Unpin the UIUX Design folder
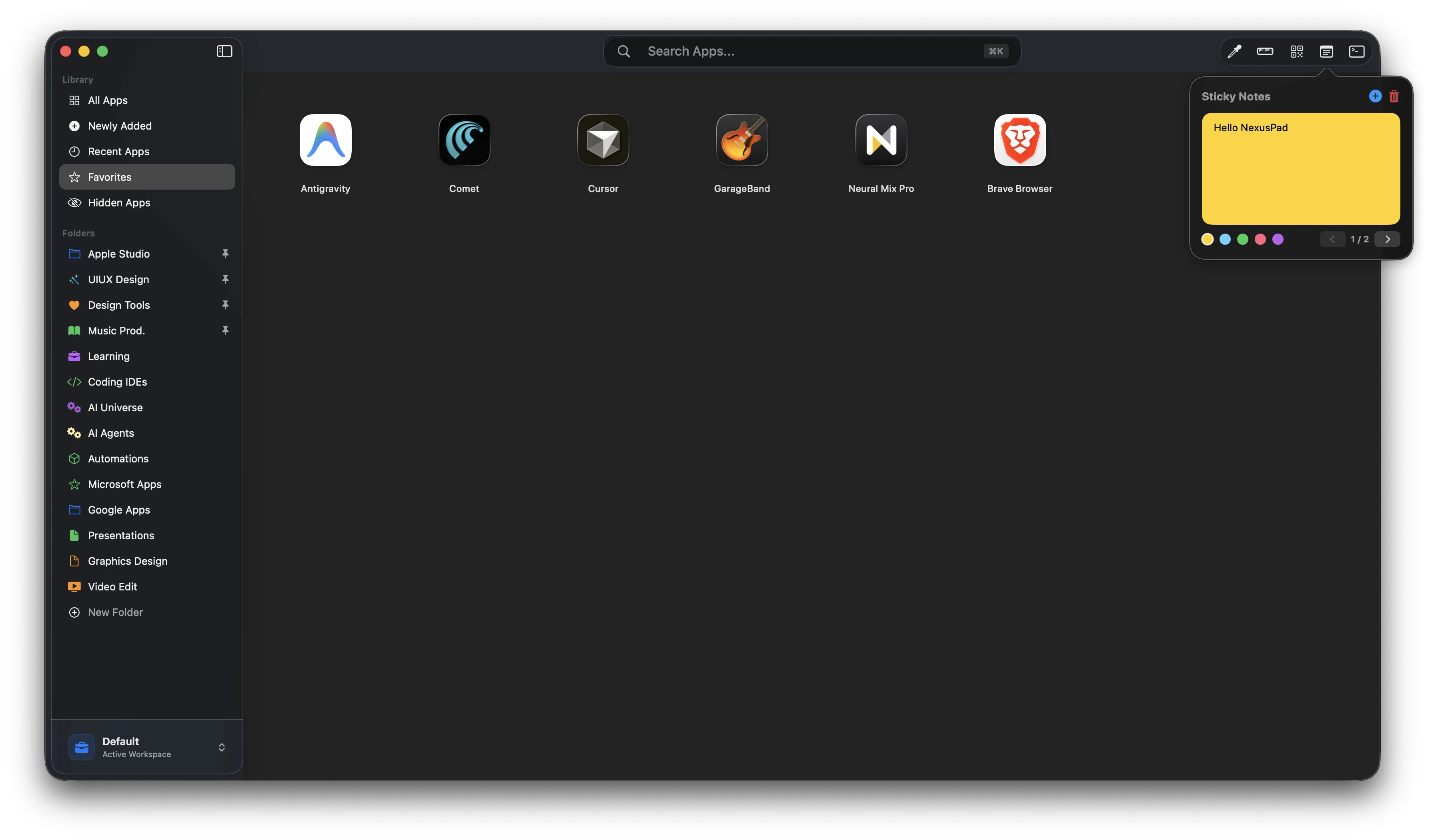This screenshot has width=1442, height=840. [x=225, y=279]
